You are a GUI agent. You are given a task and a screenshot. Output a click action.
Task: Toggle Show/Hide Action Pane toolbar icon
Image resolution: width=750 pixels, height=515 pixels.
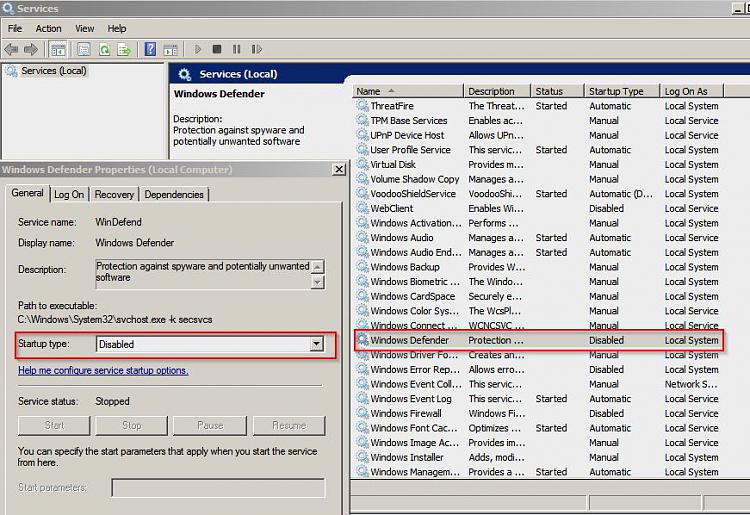(170, 49)
